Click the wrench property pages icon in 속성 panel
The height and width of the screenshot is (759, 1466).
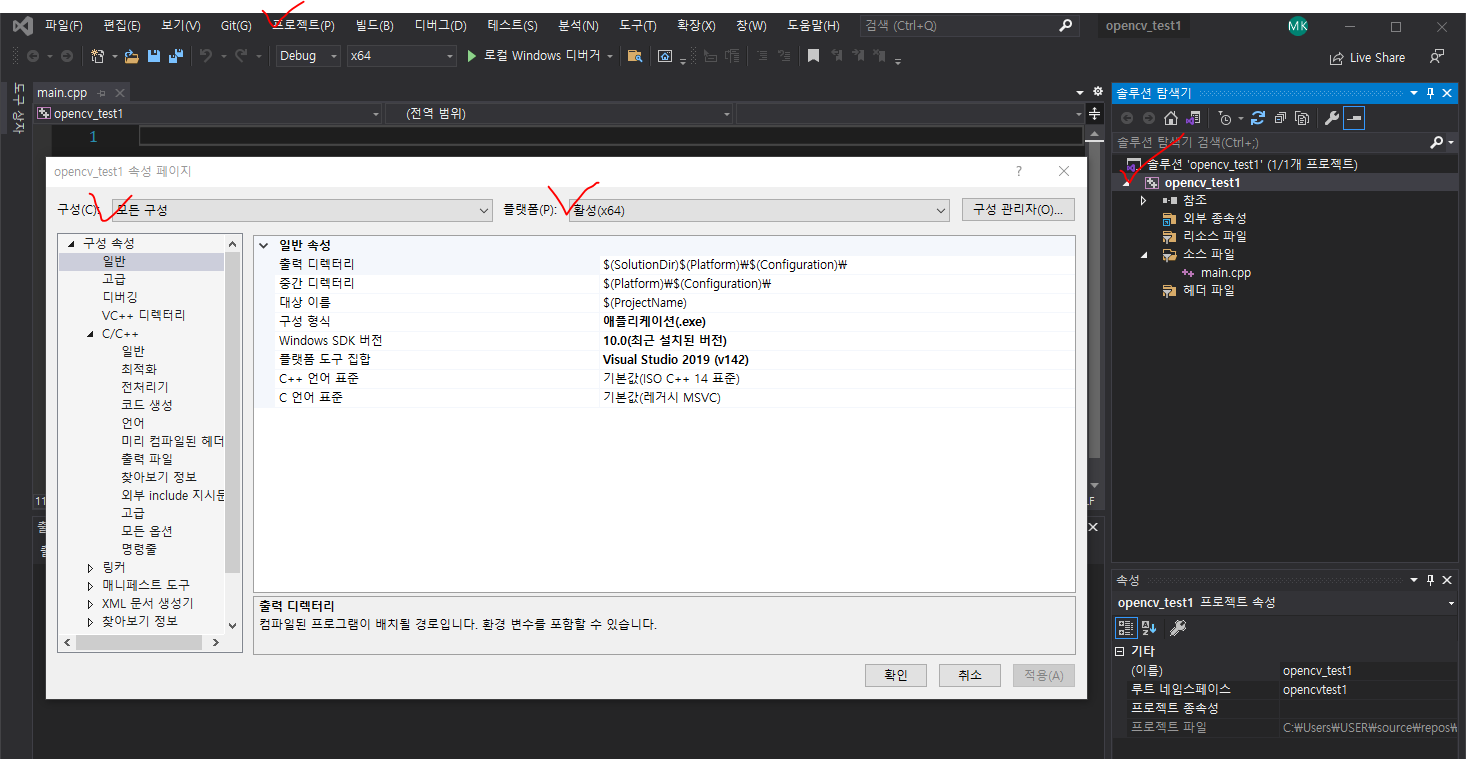pyautogui.click(x=1178, y=627)
